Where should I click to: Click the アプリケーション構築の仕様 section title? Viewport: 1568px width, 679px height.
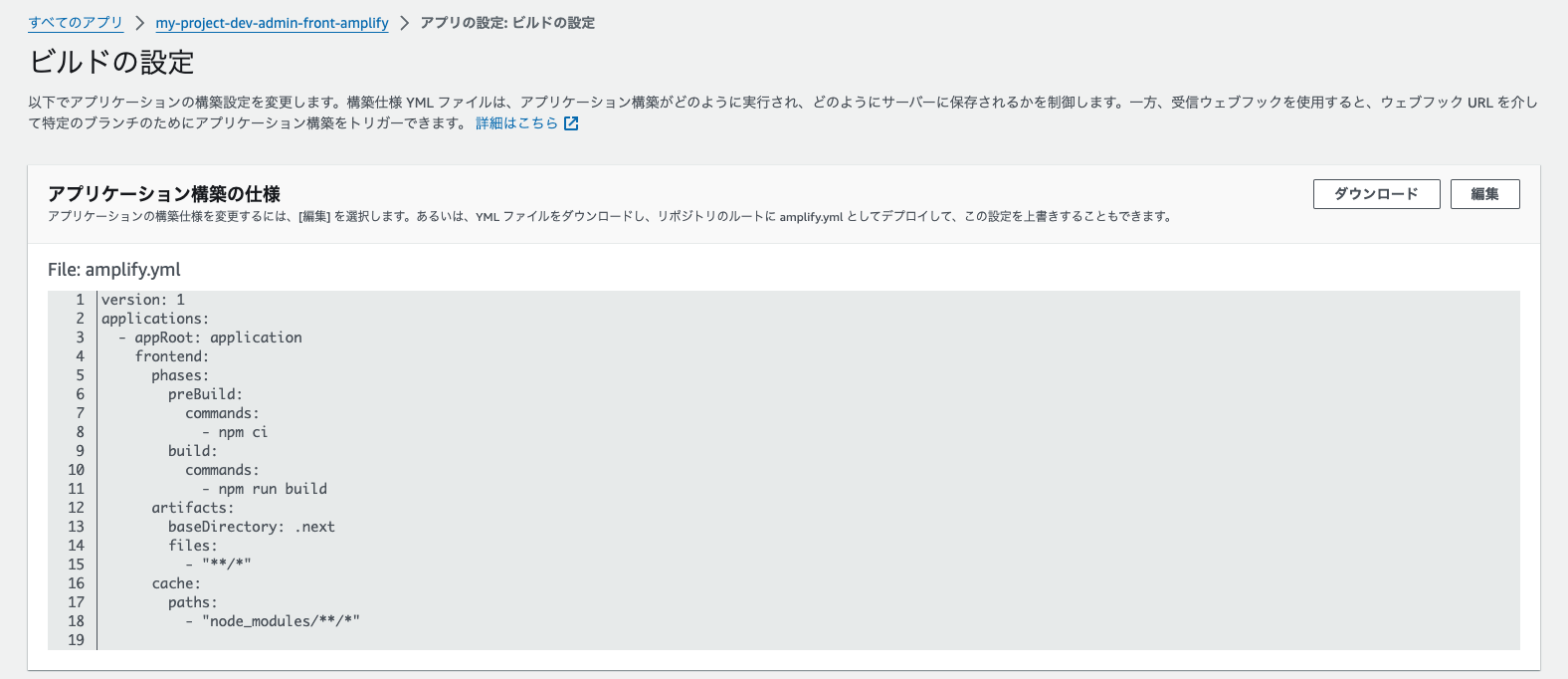point(164,194)
